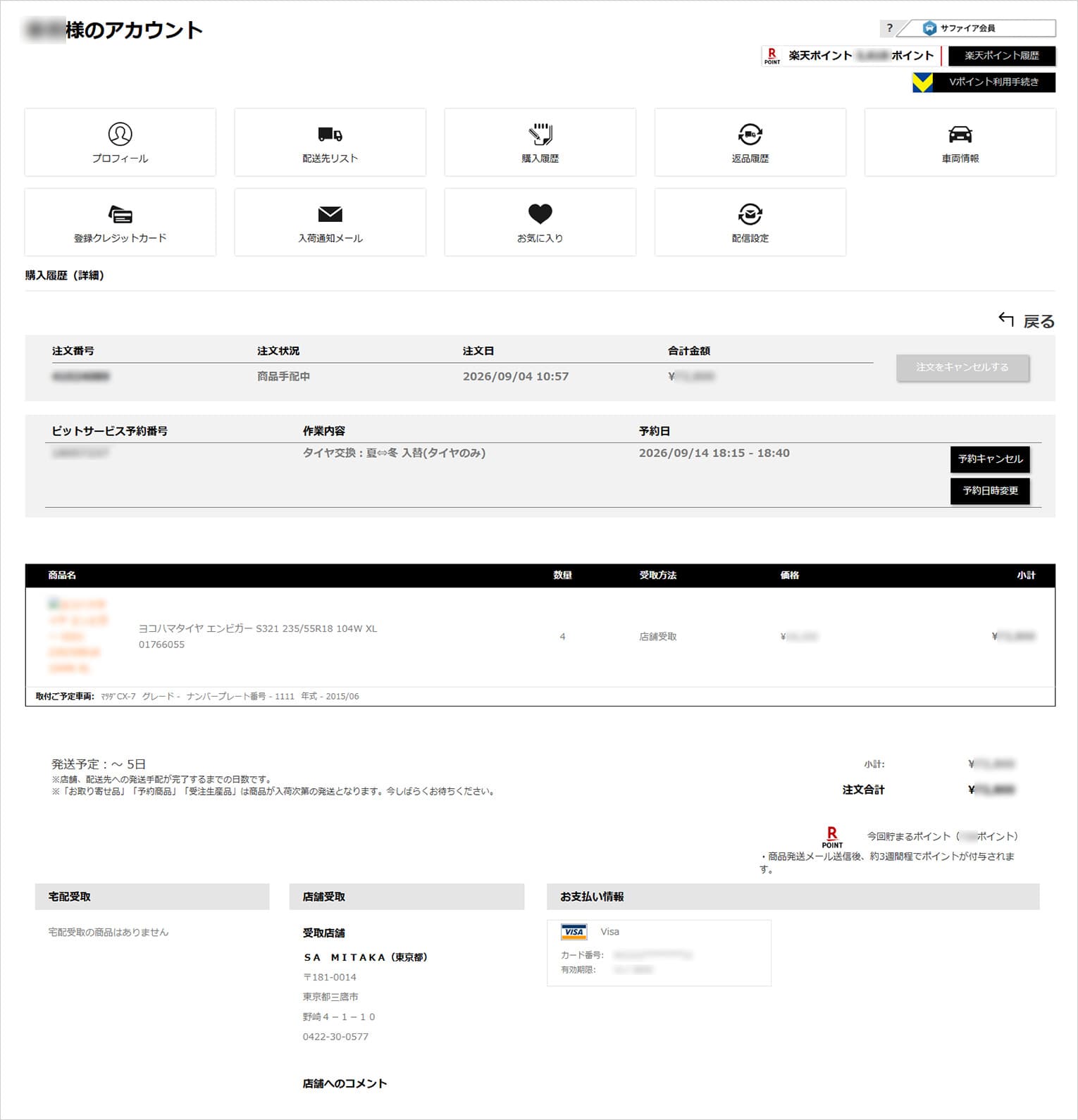Viewport: 1078px width, 1120px height.
Task: Open the 配送先リスト truck icon
Action: click(x=330, y=142)
